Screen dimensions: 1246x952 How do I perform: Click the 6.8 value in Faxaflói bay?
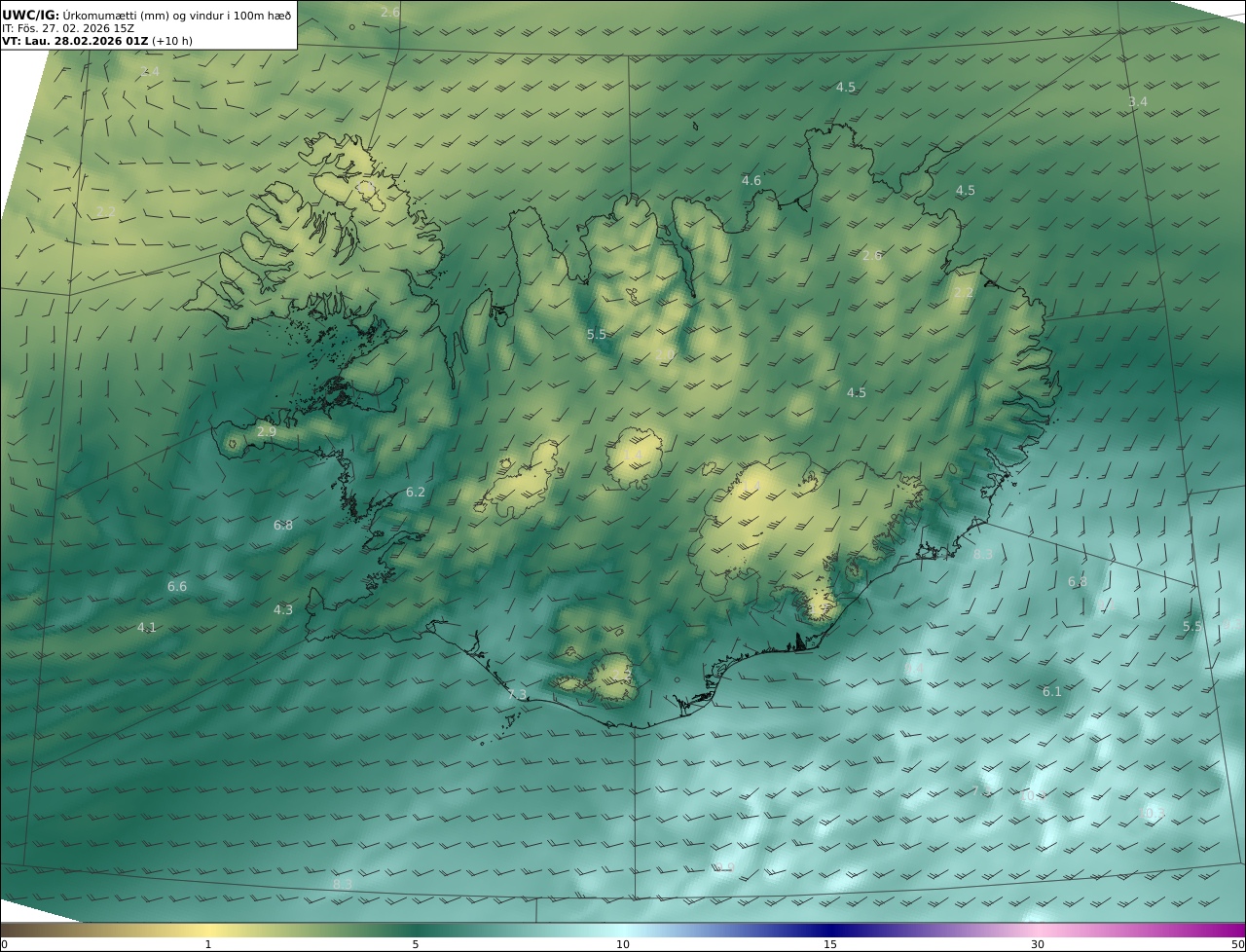[283, 526]
